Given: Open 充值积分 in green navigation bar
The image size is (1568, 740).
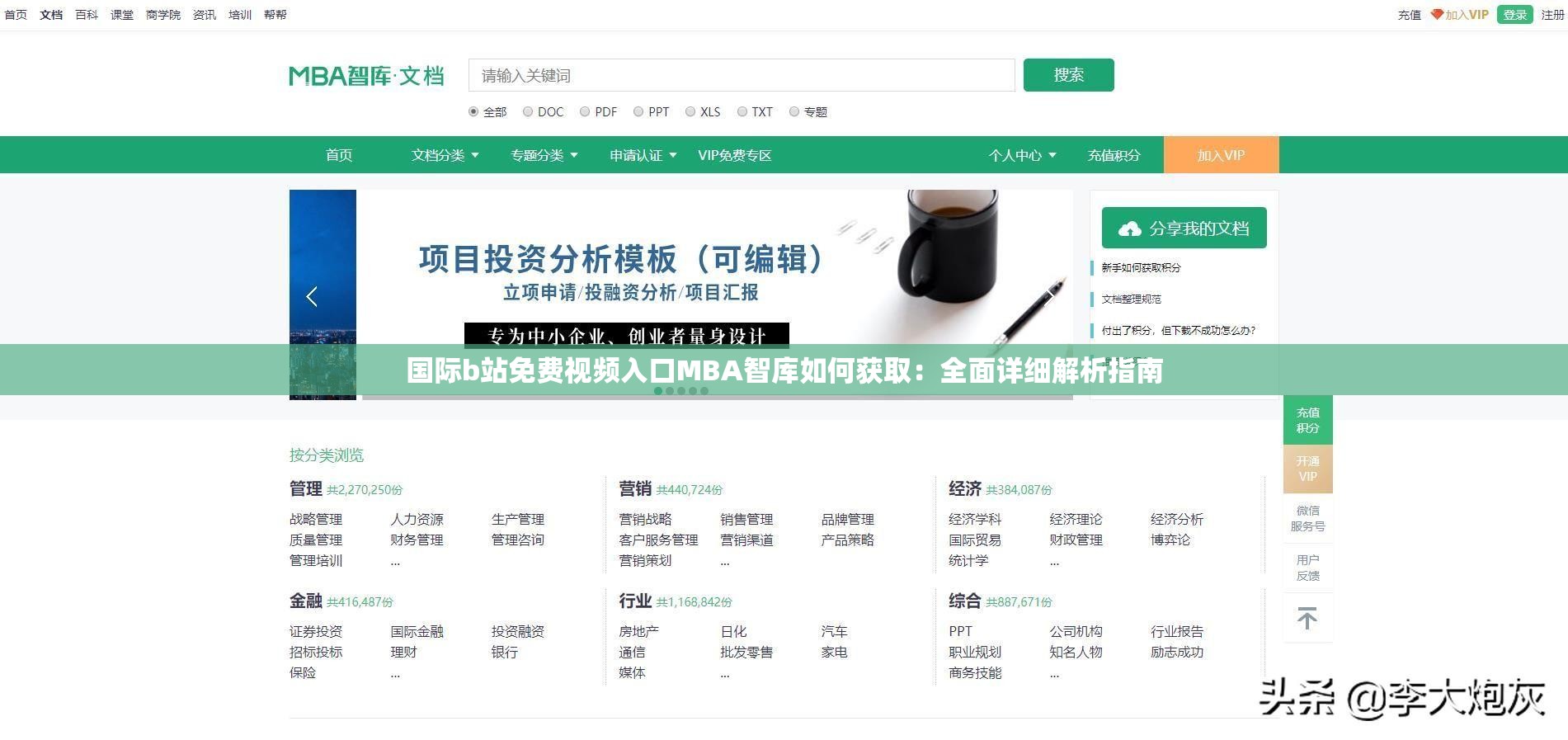Looking at the screenshot, I should [1114, 155].
